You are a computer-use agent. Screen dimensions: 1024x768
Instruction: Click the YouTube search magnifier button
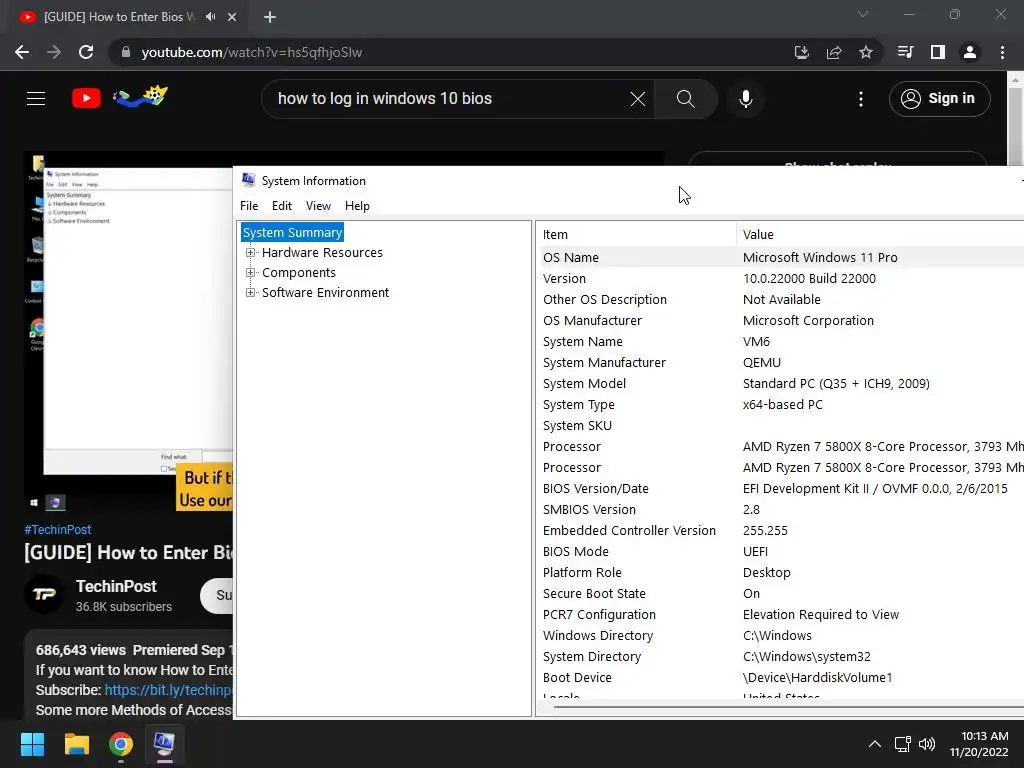tap(686, 99)
